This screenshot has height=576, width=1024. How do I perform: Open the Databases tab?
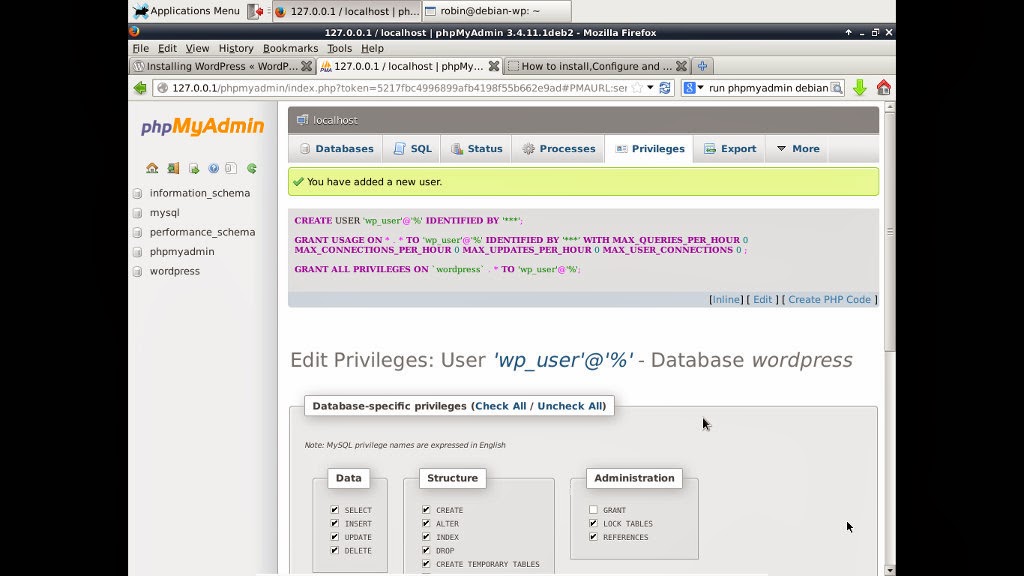(336, 149)
